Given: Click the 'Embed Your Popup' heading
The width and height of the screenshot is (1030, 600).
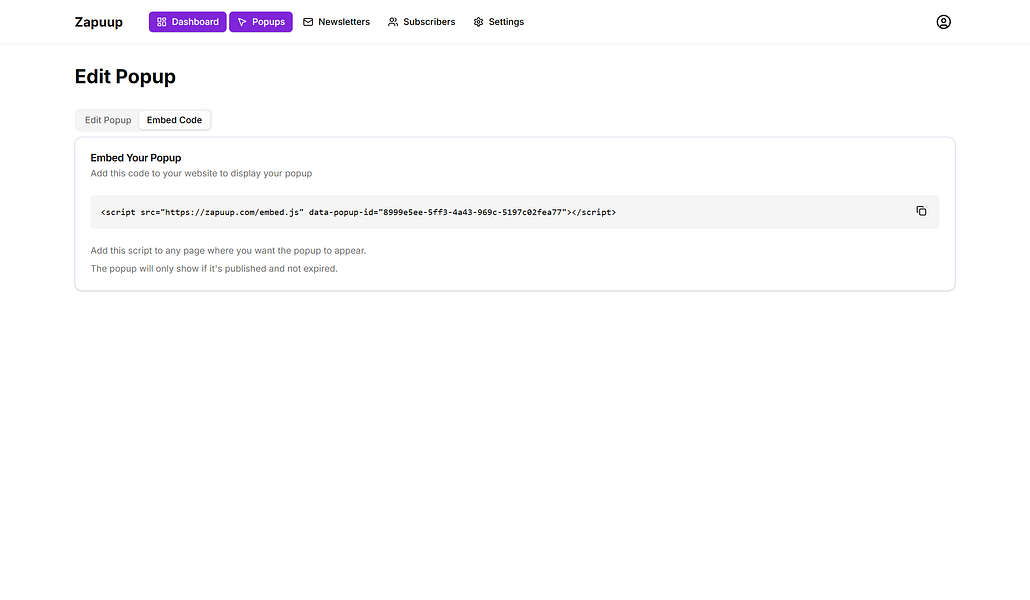Looking at the screenshot, I should tap(136, 158).
